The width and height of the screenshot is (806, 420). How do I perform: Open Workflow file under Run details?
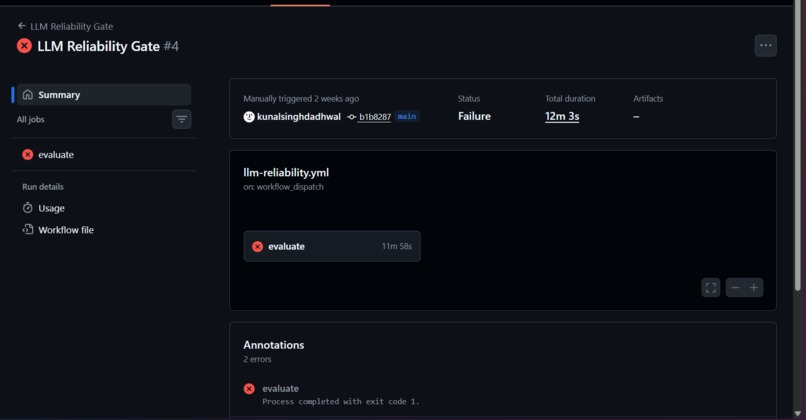pyautogui.click(x=65, y=230)
